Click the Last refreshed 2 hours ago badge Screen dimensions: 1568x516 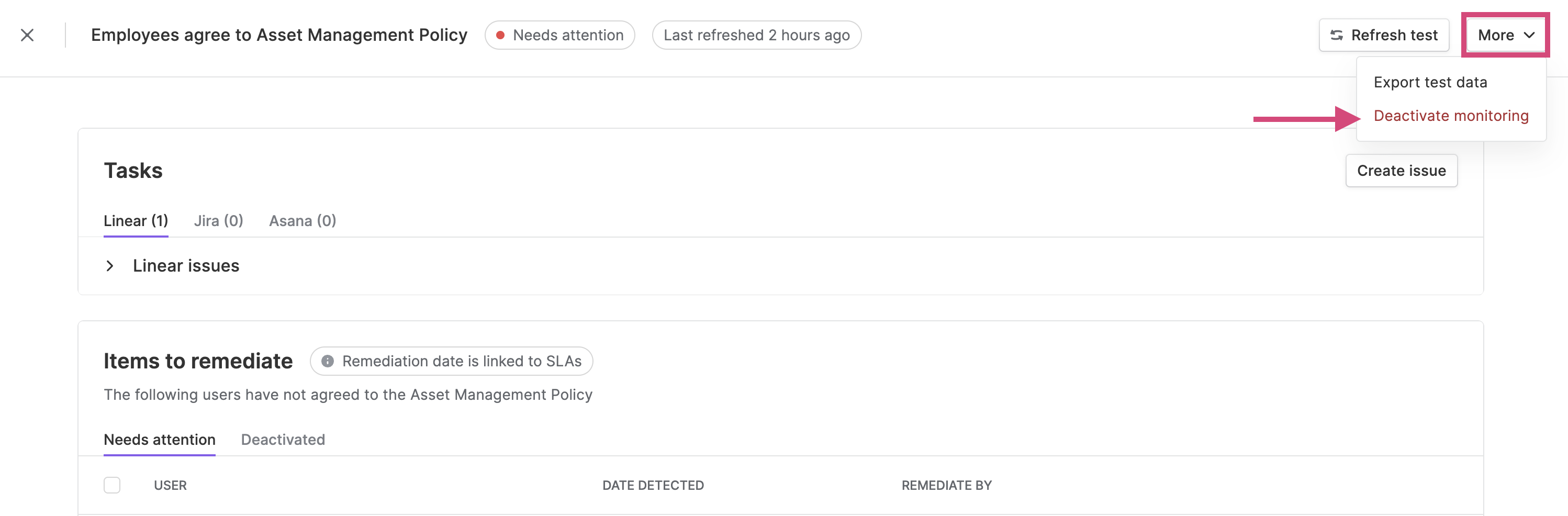[757, 35]
